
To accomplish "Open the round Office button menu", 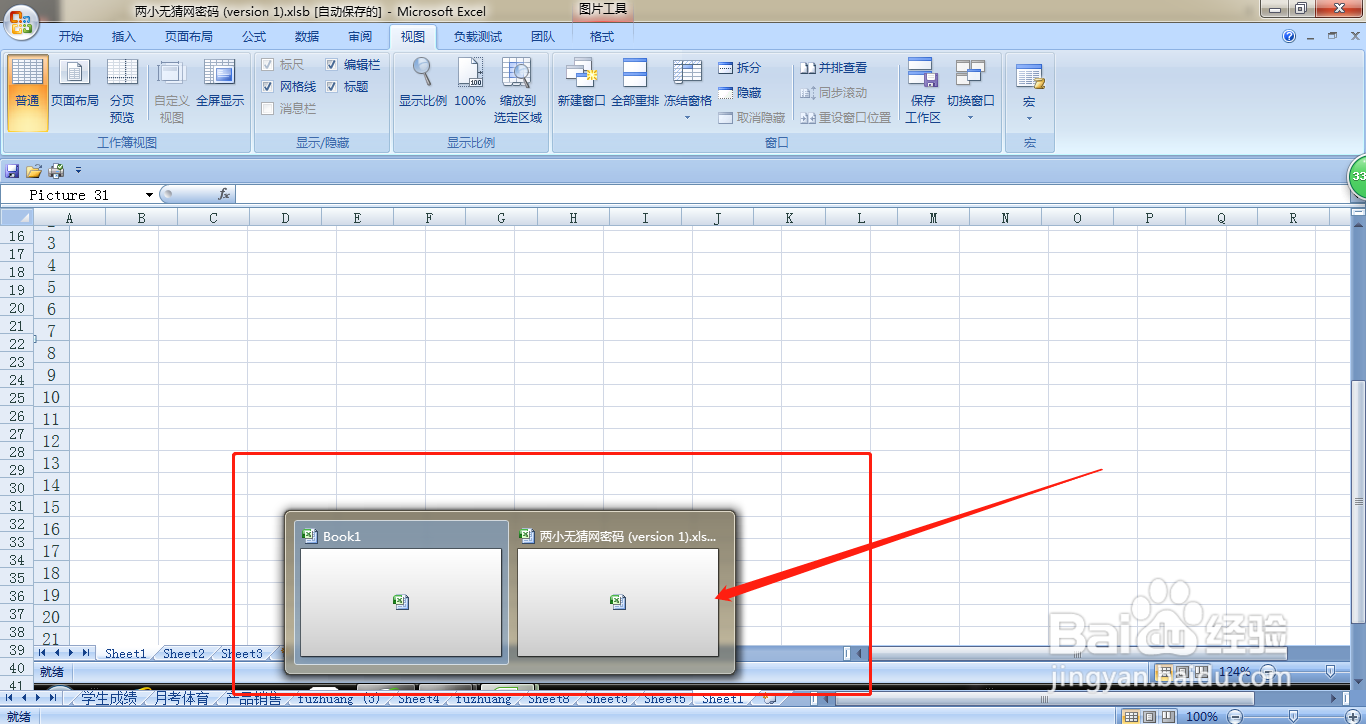I will click(20, 20).
